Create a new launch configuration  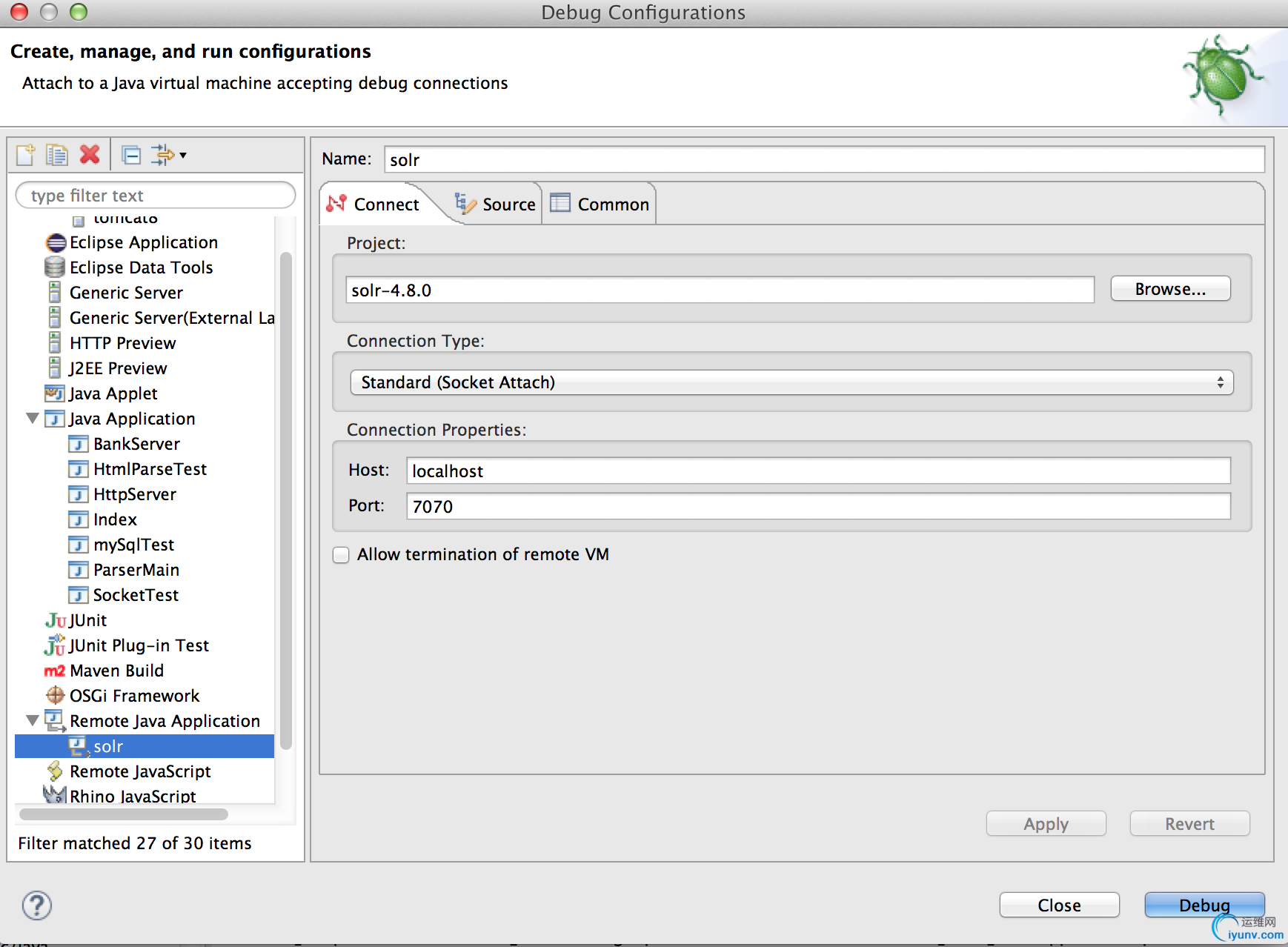pos(26,155)
